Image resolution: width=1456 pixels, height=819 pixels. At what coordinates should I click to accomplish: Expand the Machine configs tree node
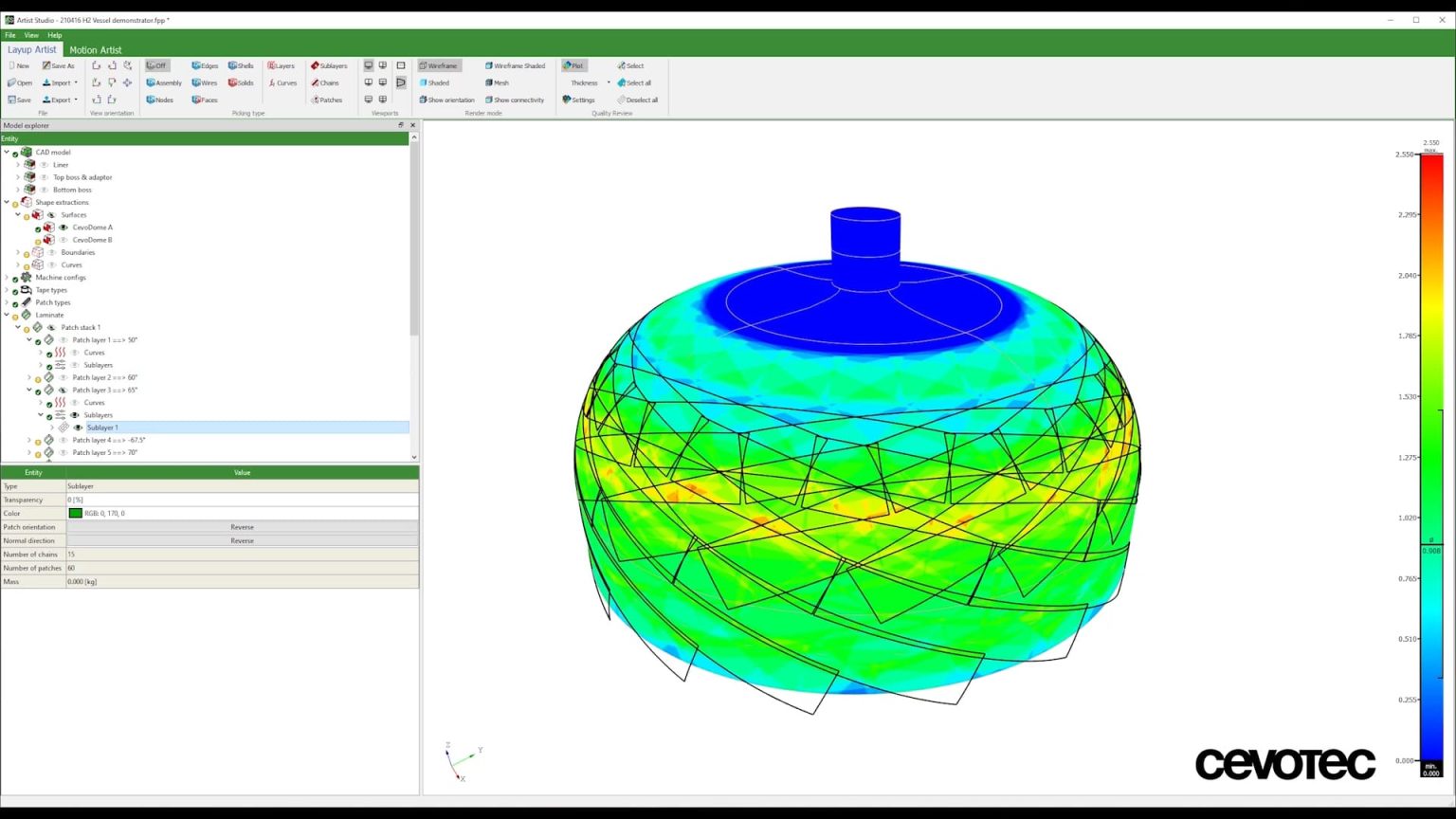pyautogui.click(x=7, y=278)
